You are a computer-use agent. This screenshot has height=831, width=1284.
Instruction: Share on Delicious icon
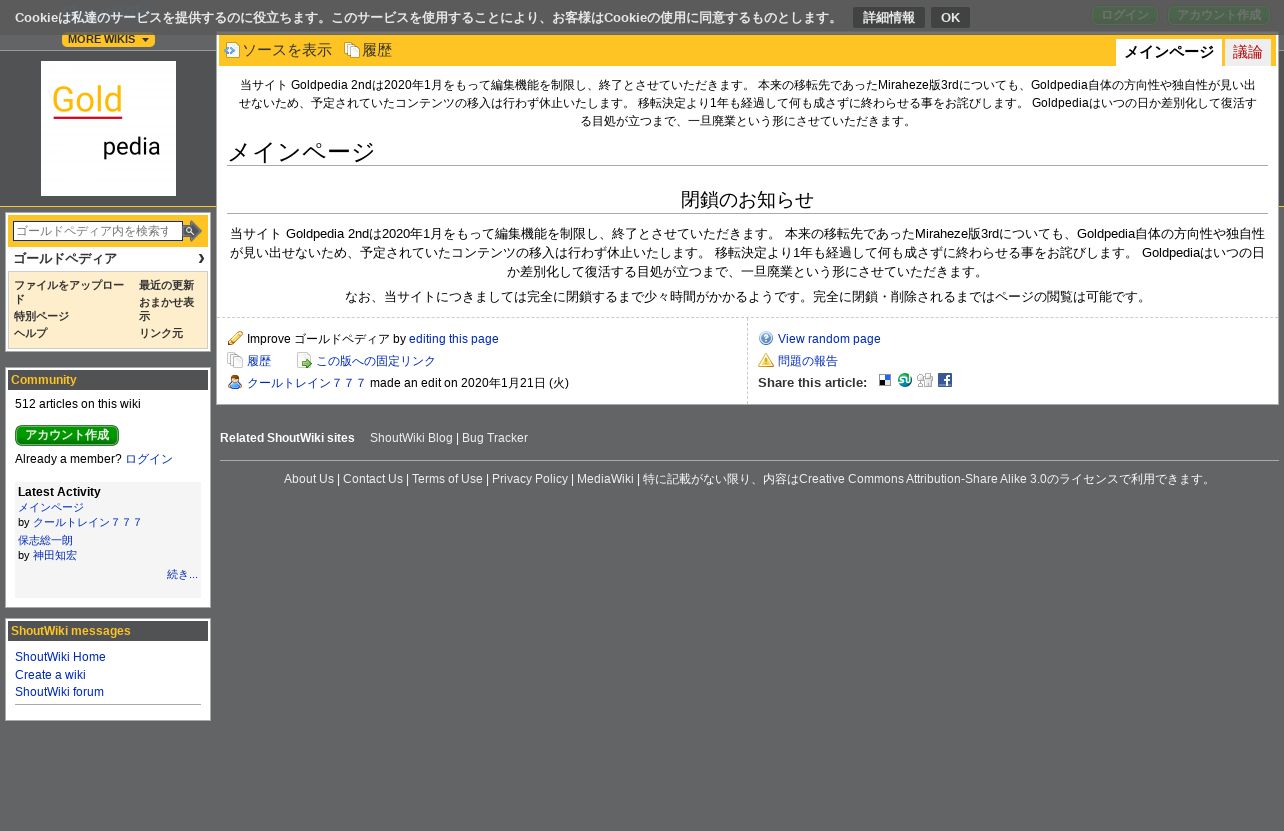pyautogui.click(x=885, y=380)
